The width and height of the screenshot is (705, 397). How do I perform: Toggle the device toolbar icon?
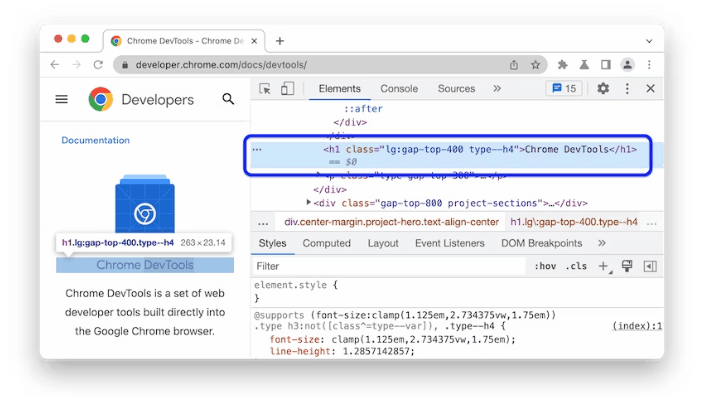(287, 89)
